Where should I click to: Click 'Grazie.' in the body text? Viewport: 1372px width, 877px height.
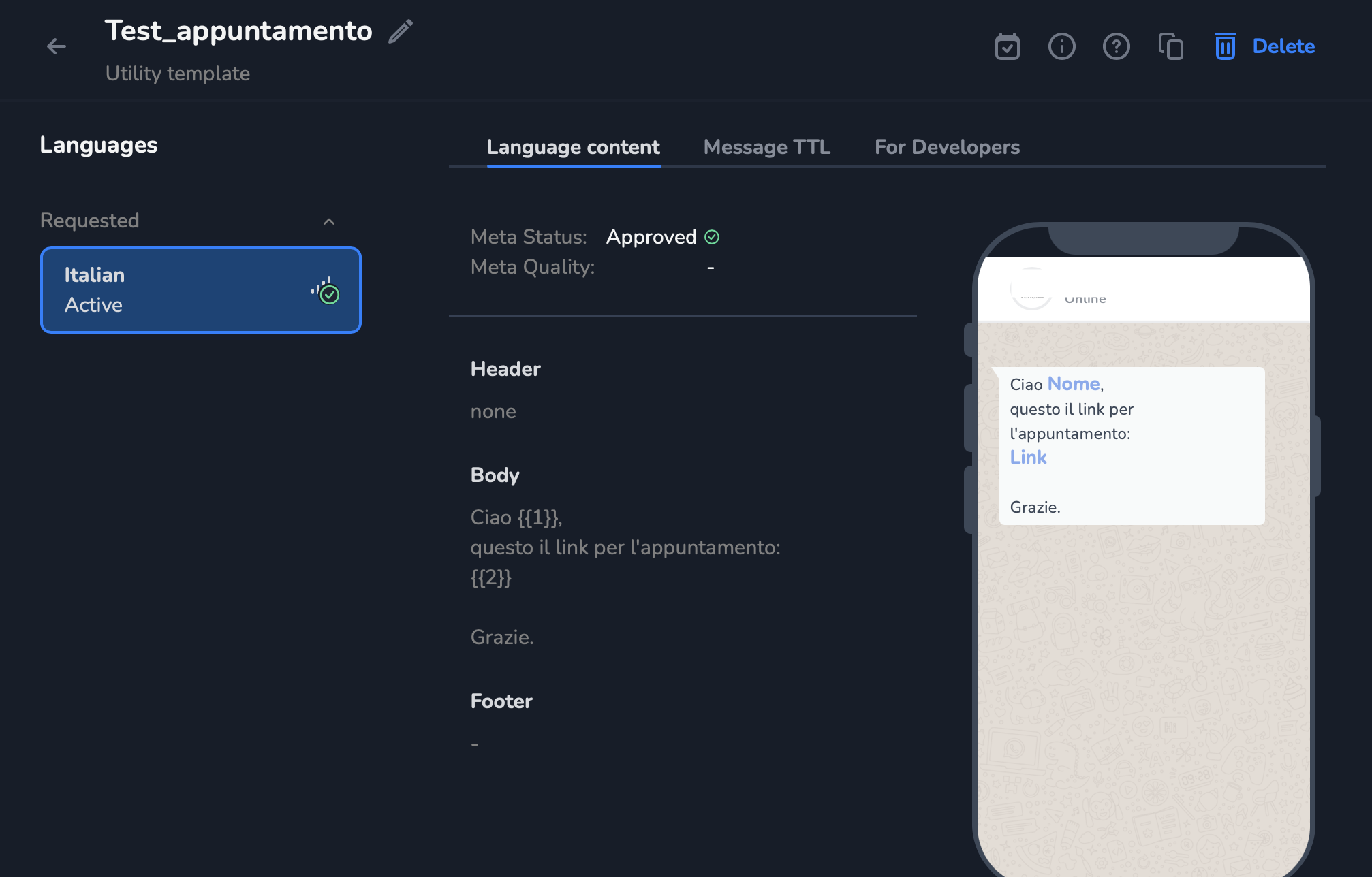point(502,637)
